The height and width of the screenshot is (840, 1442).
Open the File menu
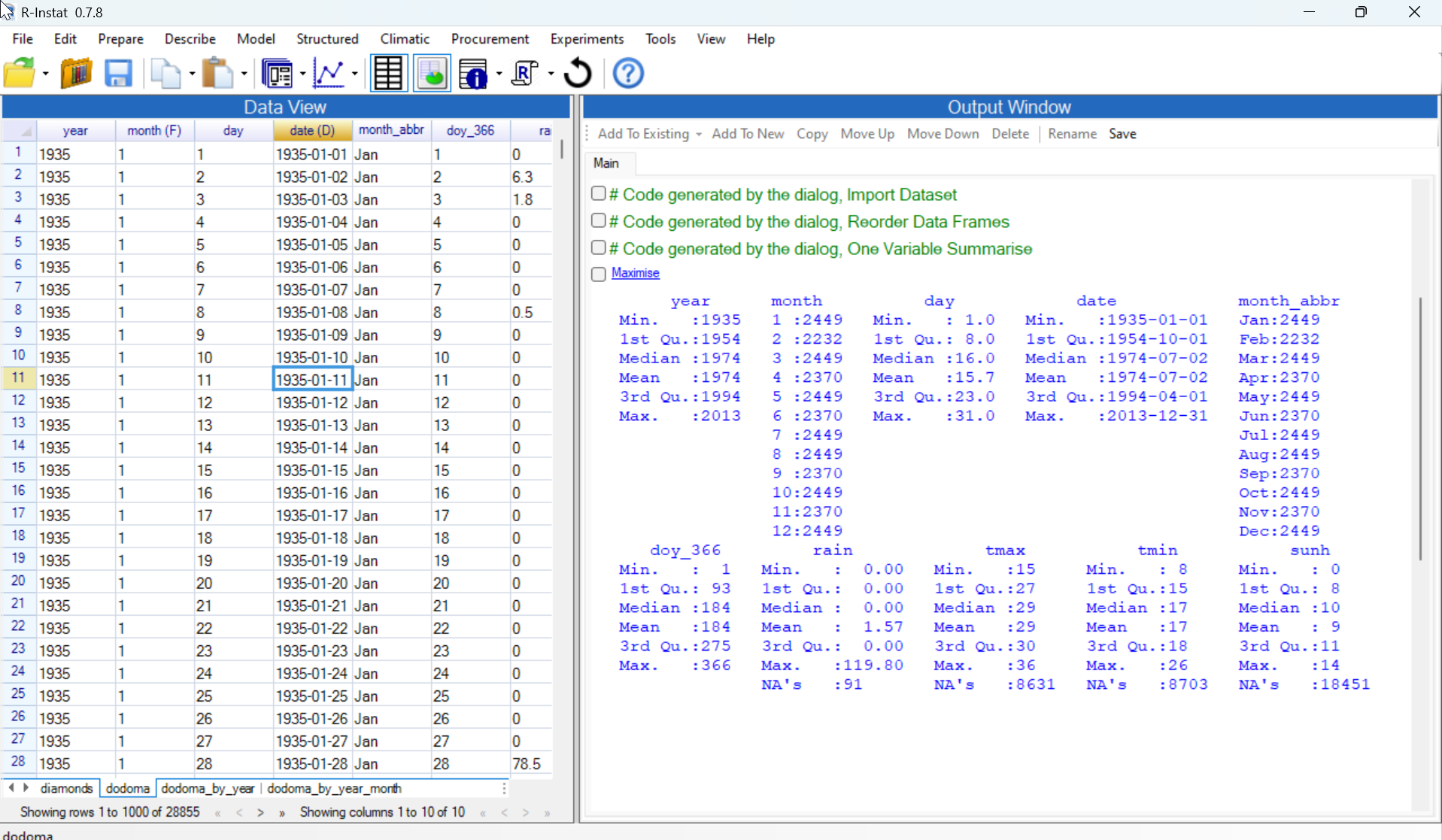point(23,39)
